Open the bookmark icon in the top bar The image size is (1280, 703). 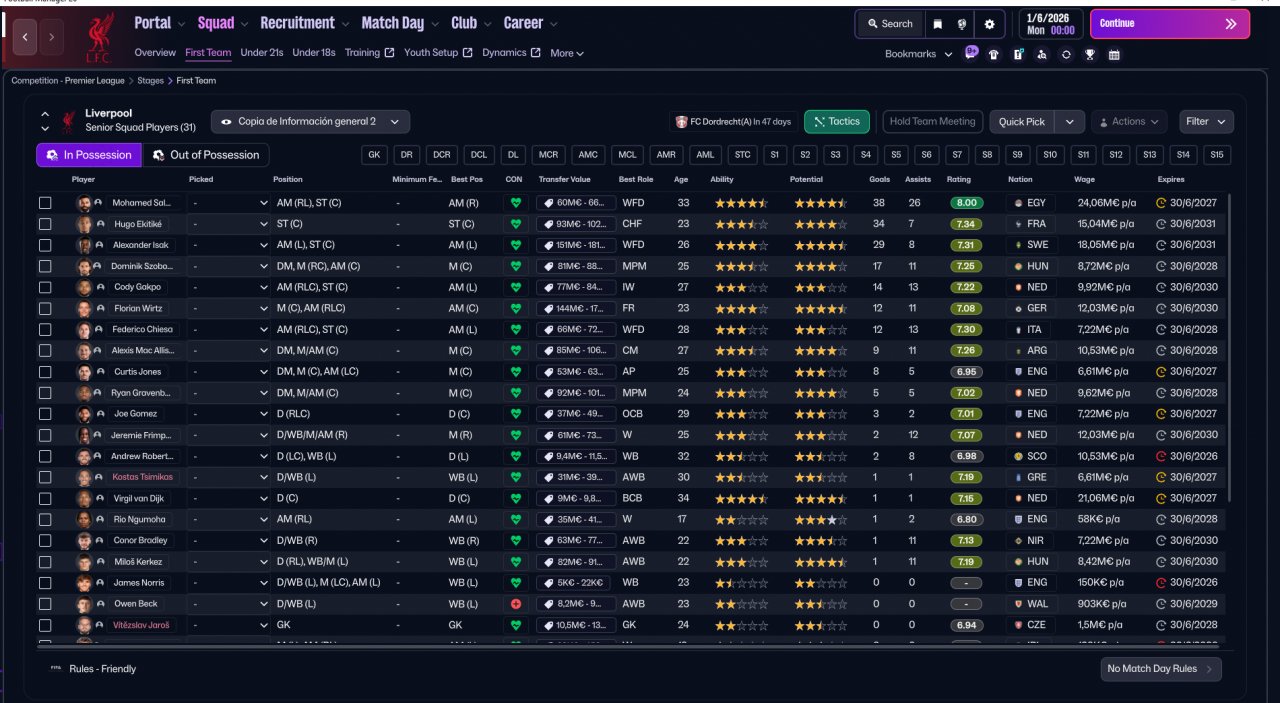(x=937, y=24)
